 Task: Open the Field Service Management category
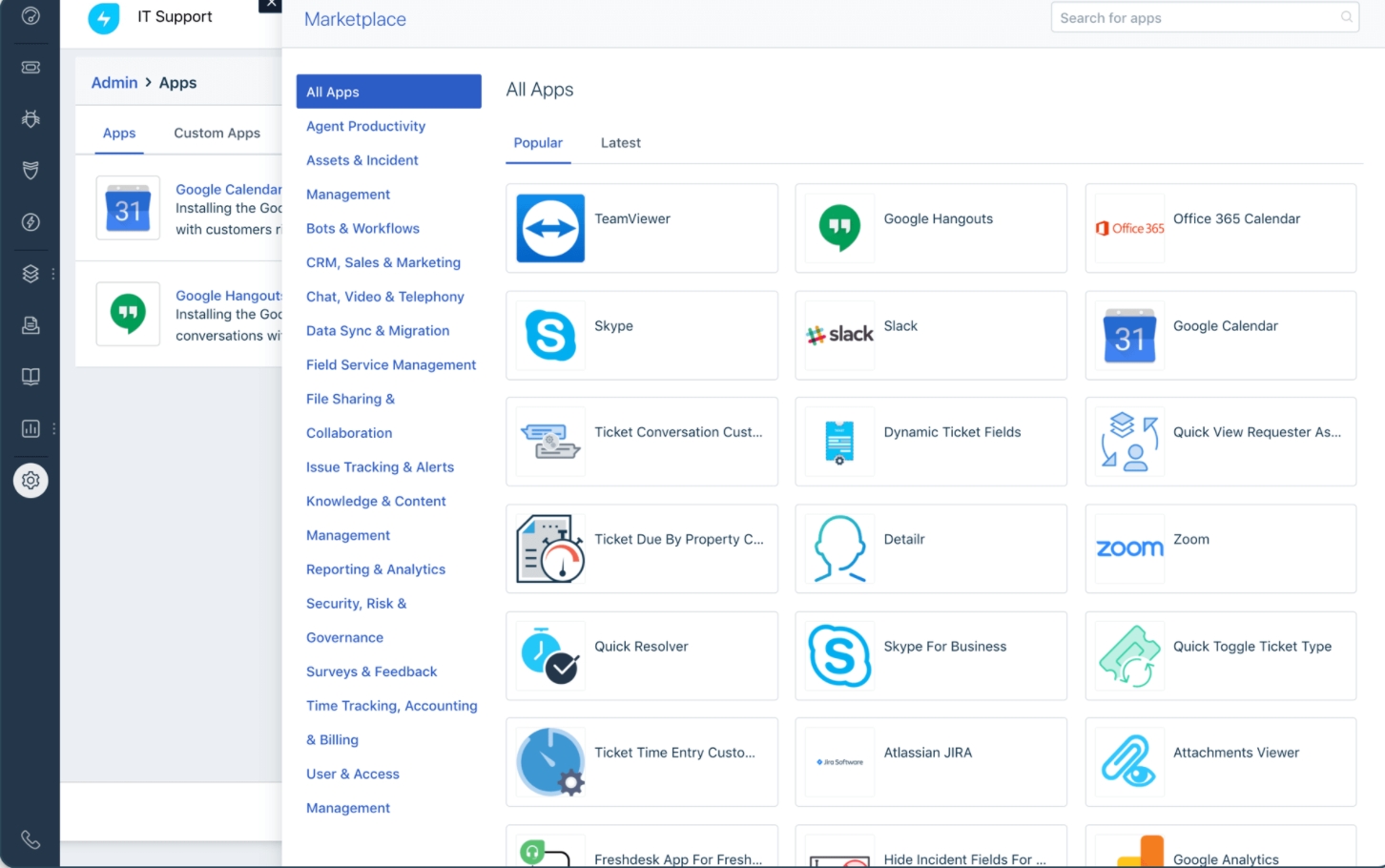391,364
